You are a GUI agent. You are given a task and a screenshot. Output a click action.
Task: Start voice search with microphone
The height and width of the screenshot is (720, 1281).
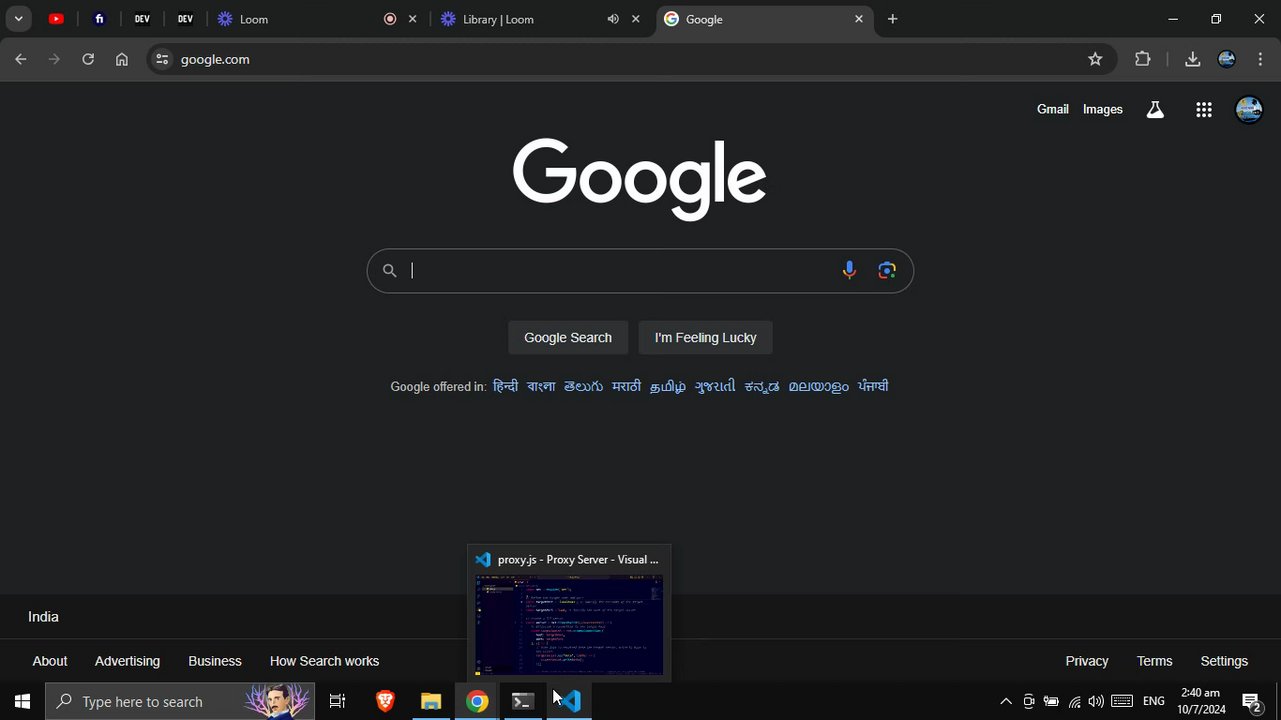849,270
